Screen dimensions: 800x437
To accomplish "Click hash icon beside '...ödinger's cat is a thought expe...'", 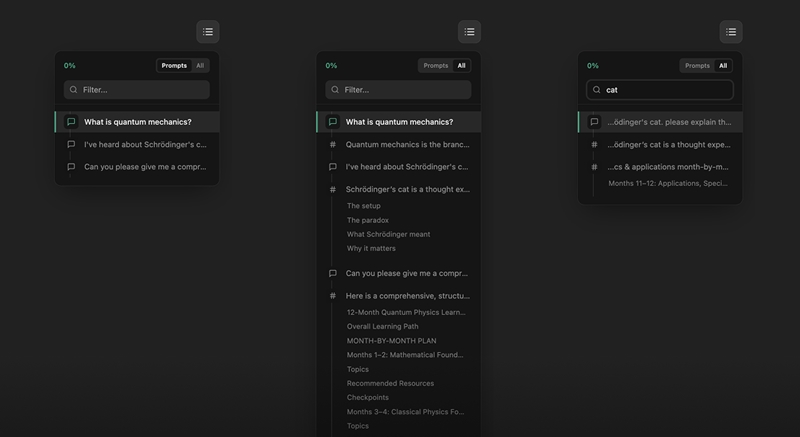I will 594,144.
